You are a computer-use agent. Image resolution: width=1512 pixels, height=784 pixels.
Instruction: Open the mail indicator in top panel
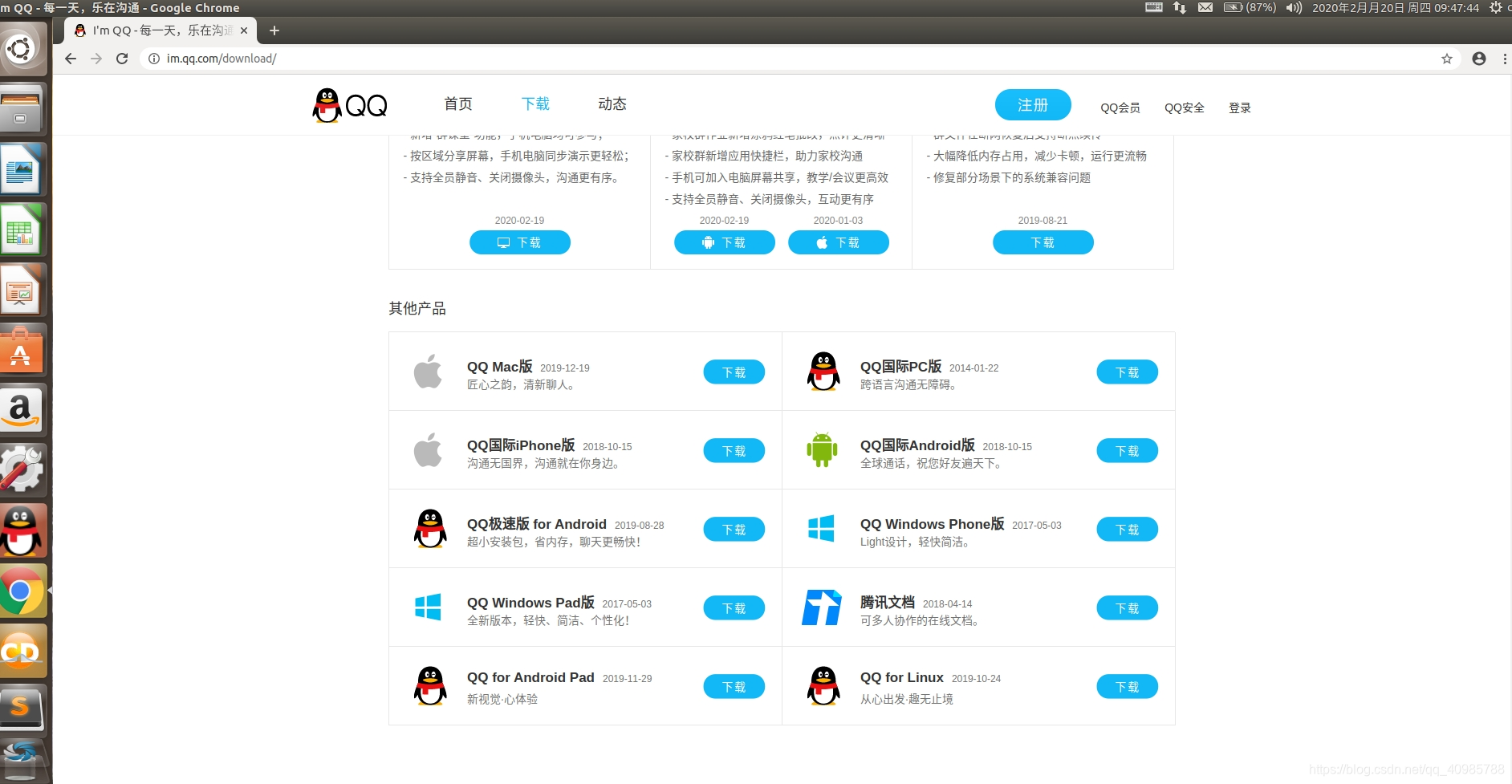1205,8
